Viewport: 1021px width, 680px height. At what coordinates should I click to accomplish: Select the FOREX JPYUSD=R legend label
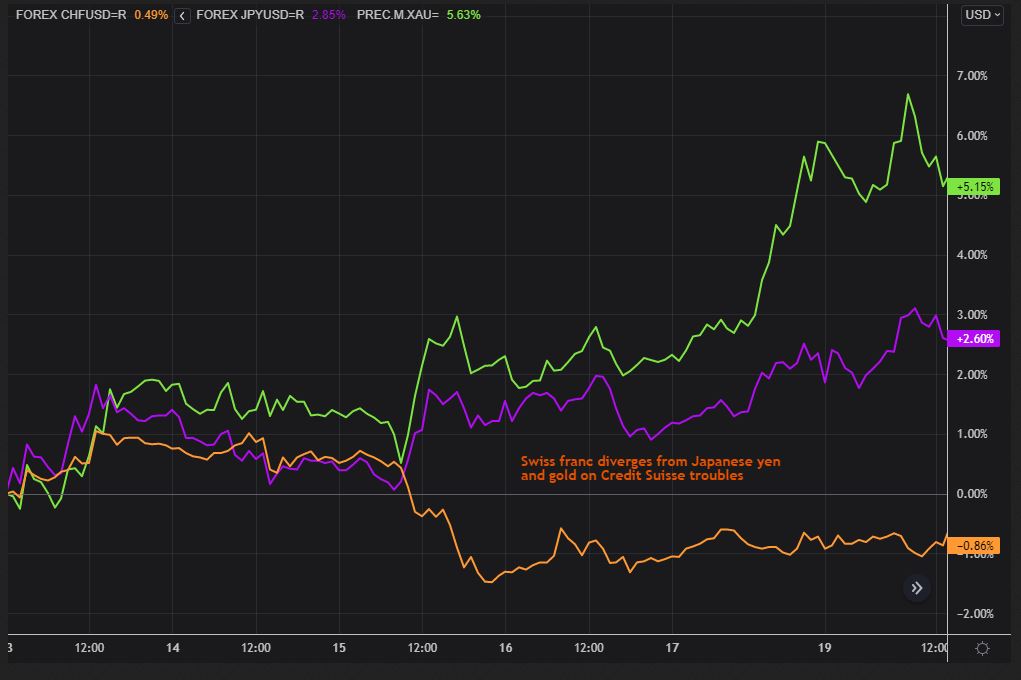coord(250,15)
